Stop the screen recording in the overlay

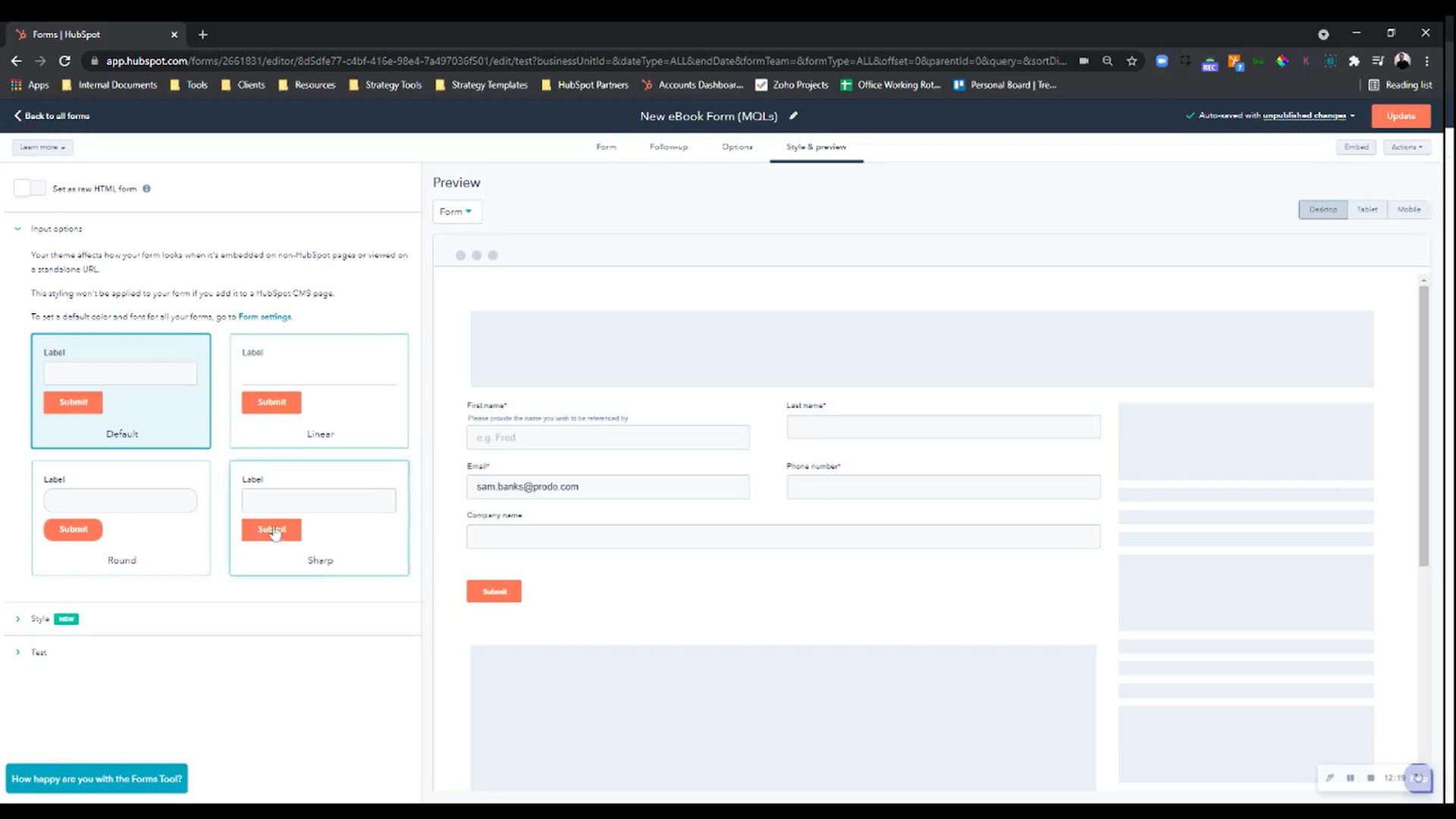(1370, 778)
